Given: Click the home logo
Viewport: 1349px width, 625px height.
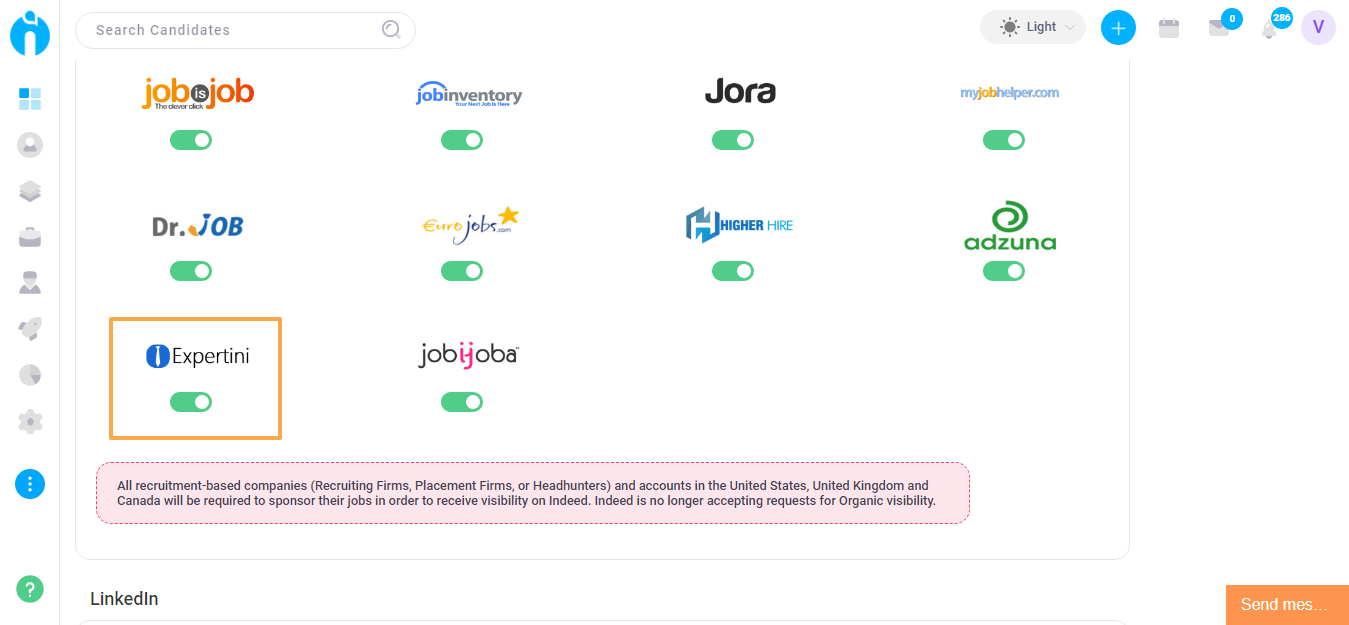Looking at the screenshot, I should click(30, 32).
